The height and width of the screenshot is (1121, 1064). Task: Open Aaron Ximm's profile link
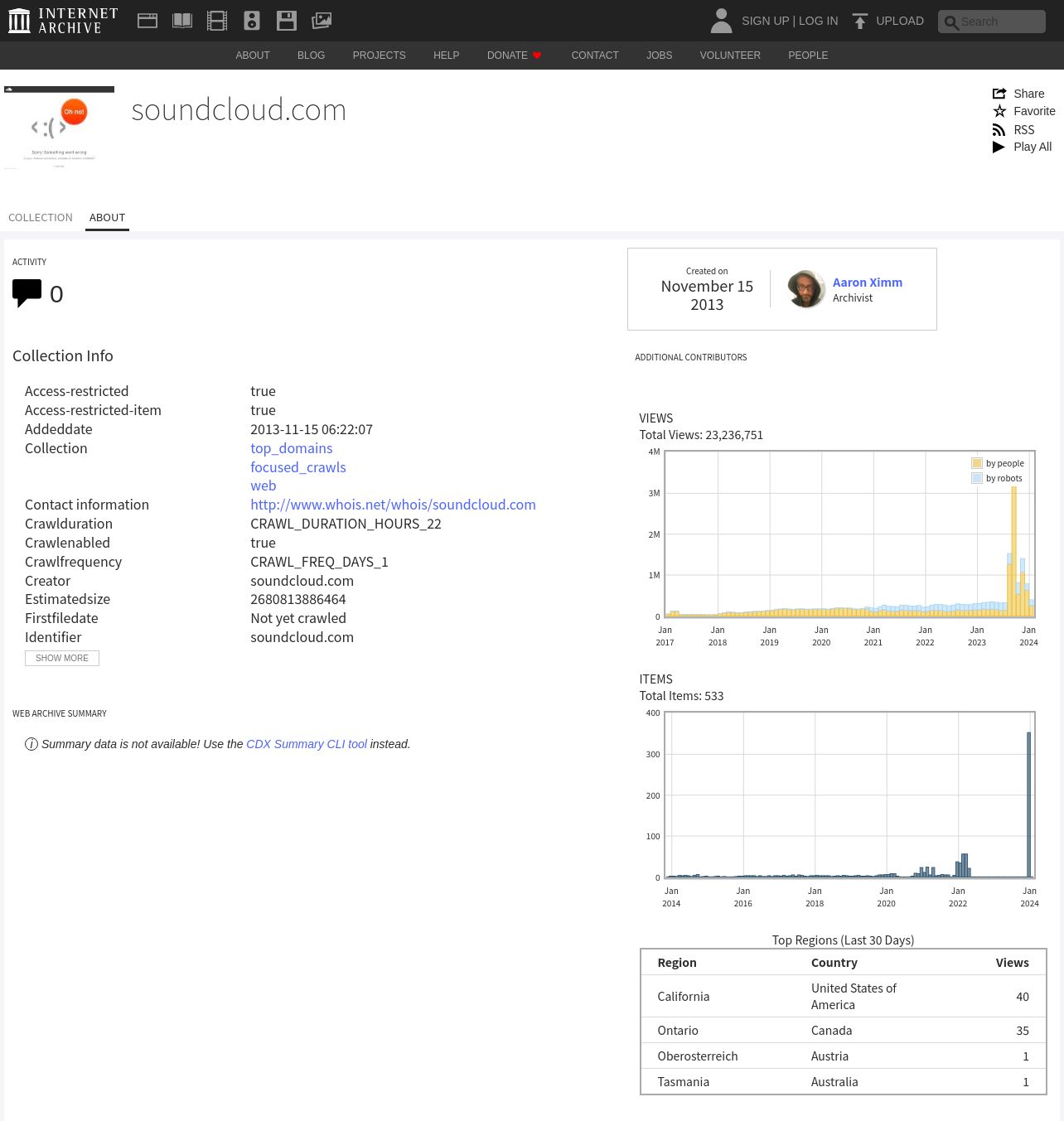(868, 283)
